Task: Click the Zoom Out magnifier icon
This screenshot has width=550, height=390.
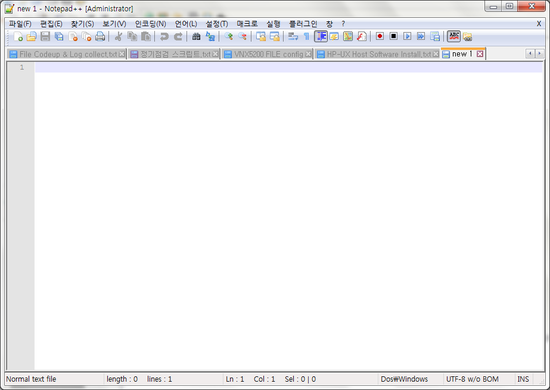Action: (x=242, y=36)
